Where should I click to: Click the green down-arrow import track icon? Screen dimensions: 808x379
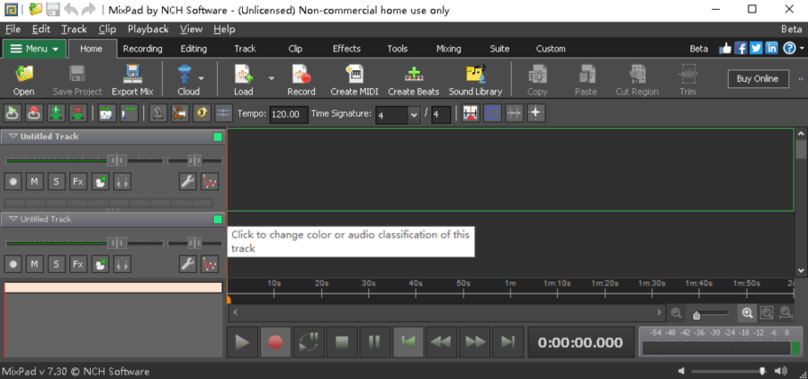56,113
